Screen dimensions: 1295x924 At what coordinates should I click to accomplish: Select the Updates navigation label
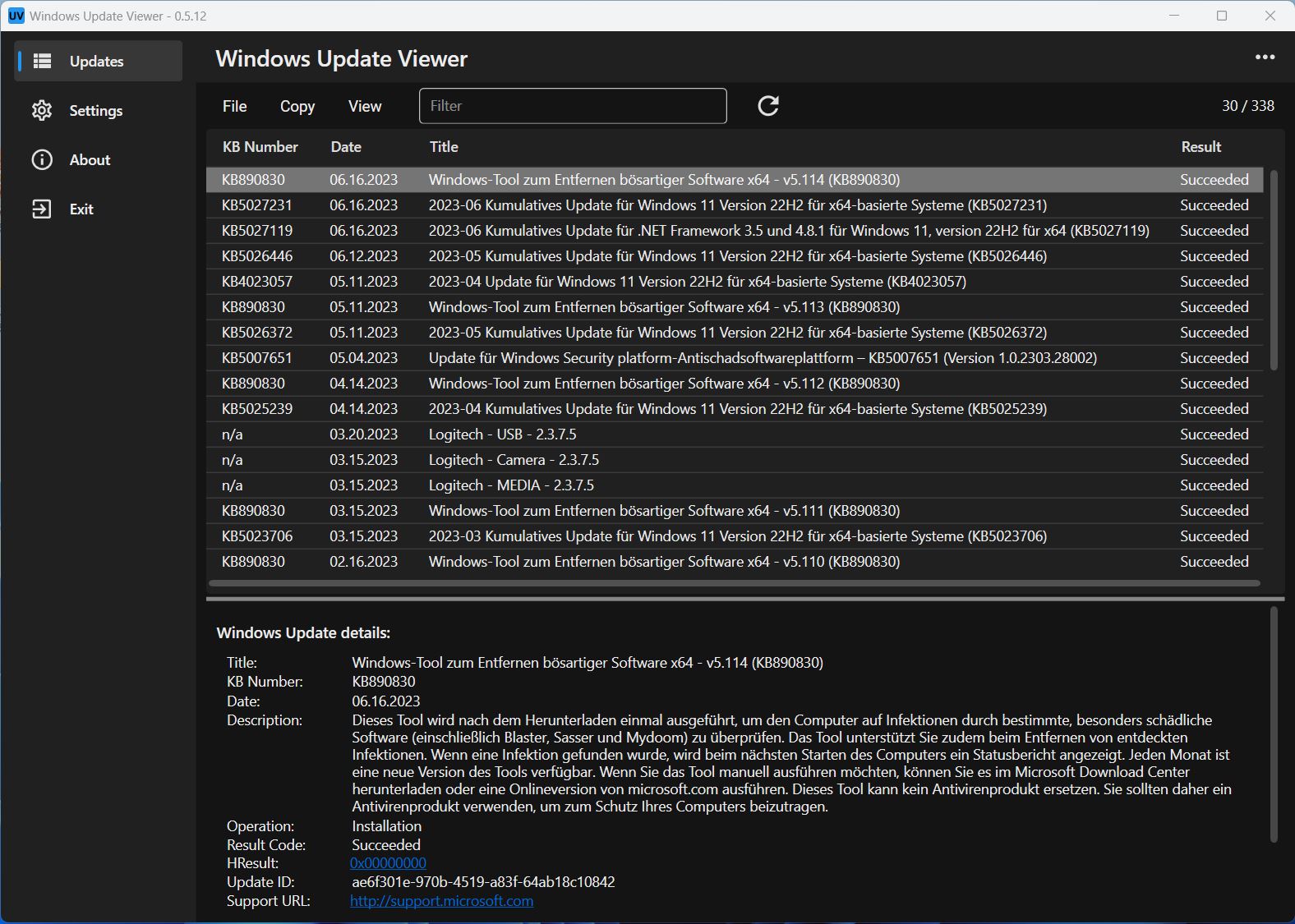[x=96, y=62]
